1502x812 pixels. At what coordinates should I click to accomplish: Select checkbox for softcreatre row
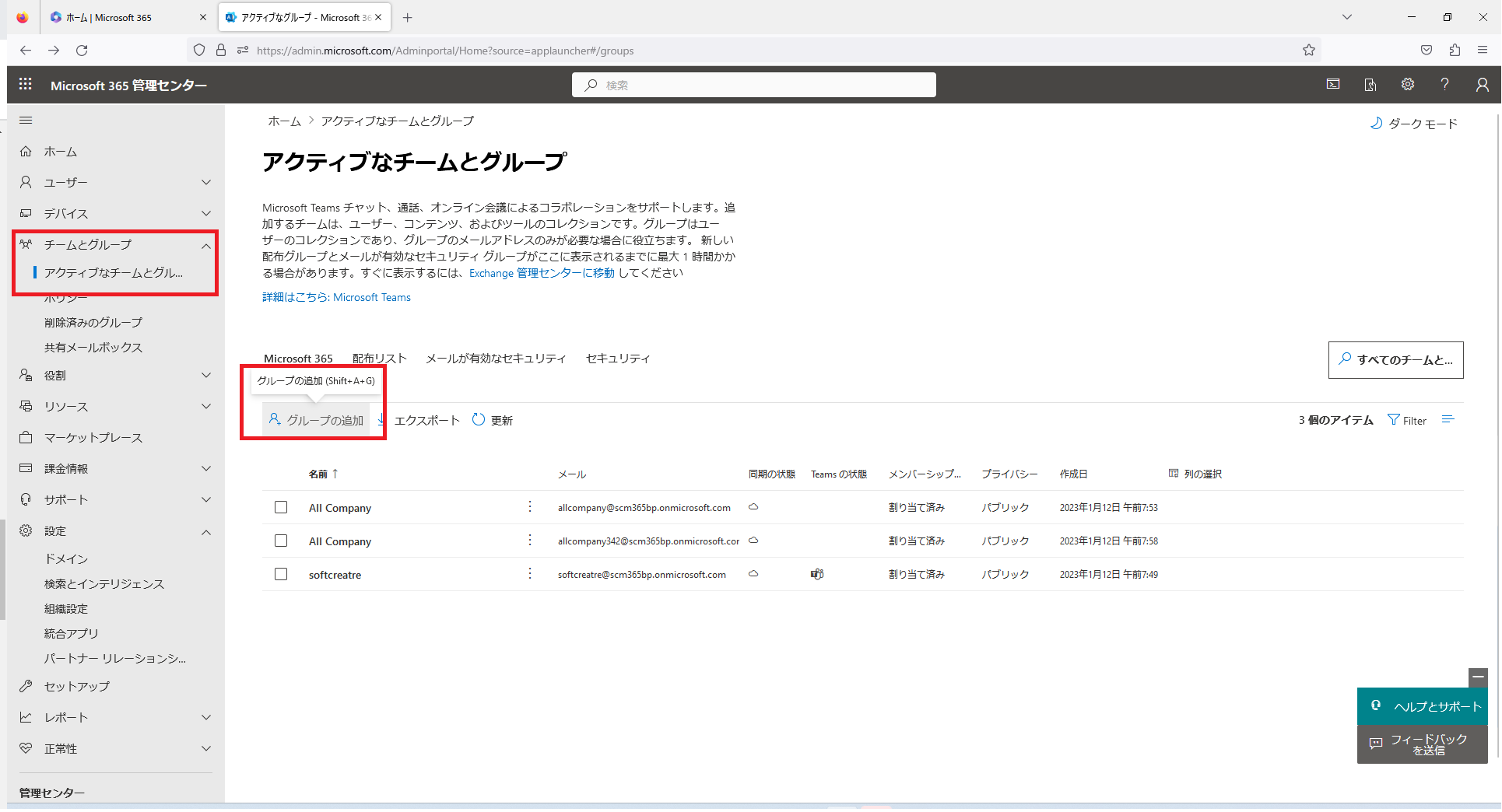click(281, 574)
